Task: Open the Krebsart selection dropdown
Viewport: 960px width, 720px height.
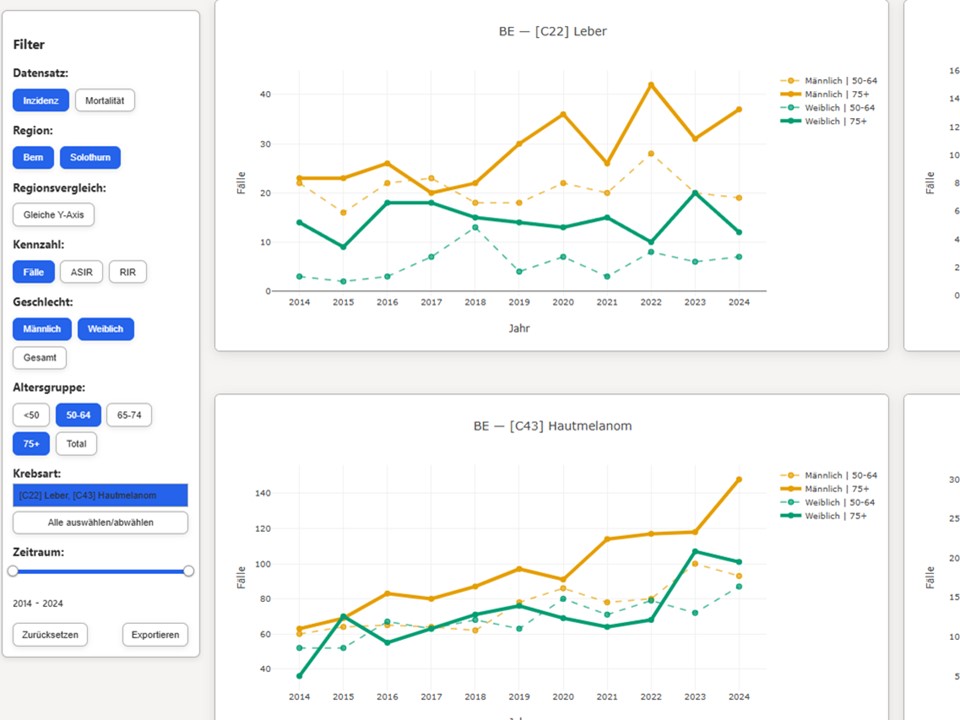Action: click(x=100, y=495)
